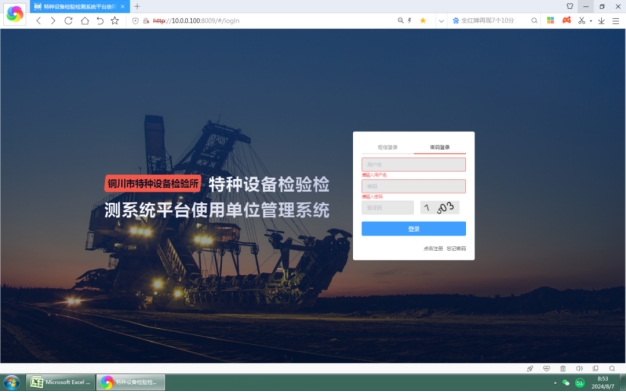
Task: Open the red game controller icon
Action: [567, 20]
